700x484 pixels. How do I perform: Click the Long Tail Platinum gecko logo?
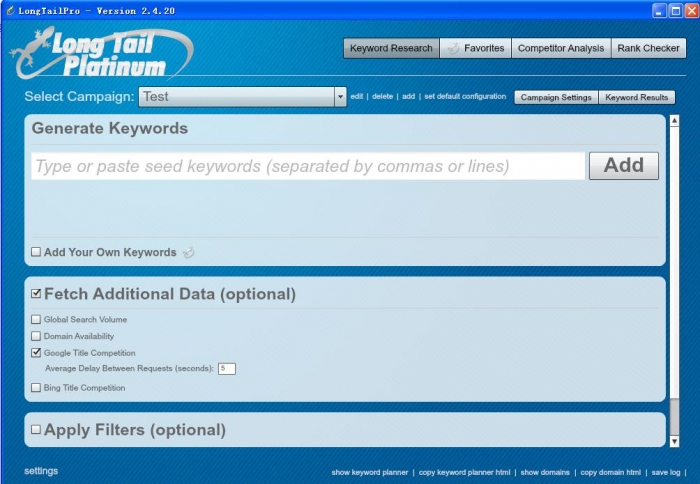click(x=102, y=54)
